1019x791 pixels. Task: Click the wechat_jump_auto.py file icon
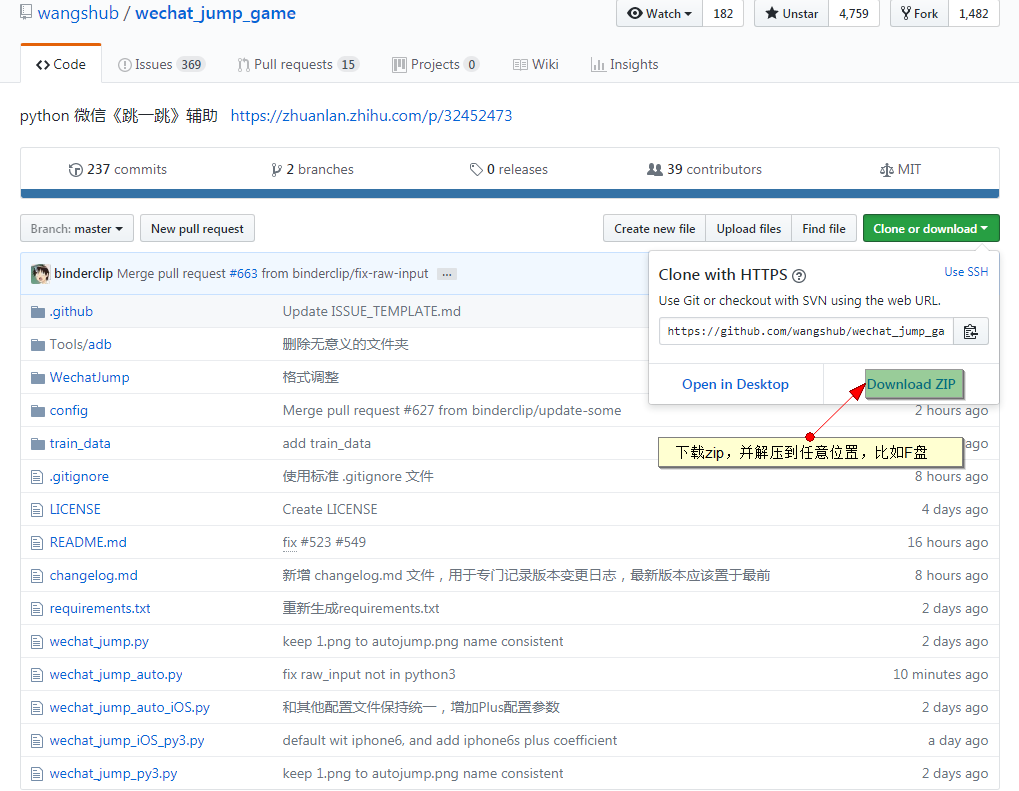coord(37,675)
